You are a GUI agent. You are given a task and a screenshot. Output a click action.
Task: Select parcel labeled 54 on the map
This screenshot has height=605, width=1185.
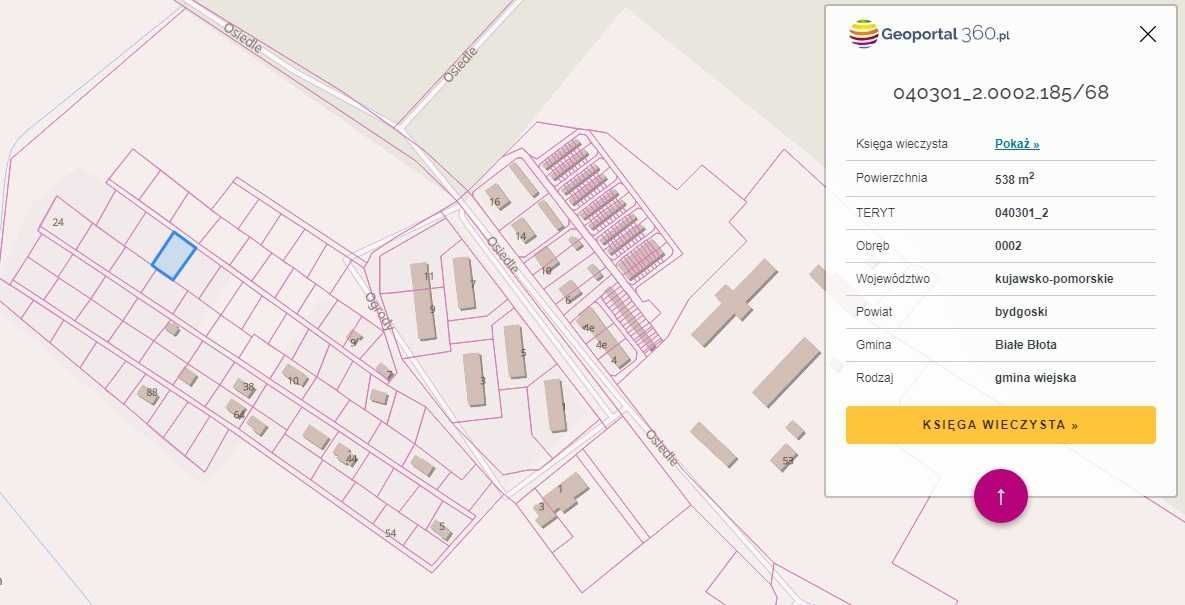391,533
